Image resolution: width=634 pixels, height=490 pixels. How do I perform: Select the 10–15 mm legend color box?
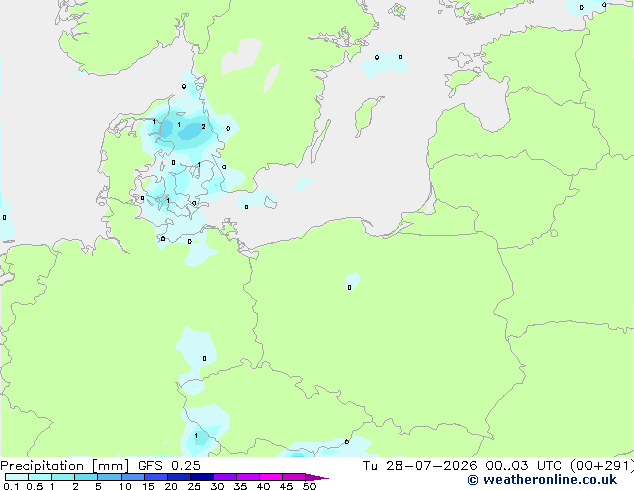pyautogui.click(x=133, y=477)
